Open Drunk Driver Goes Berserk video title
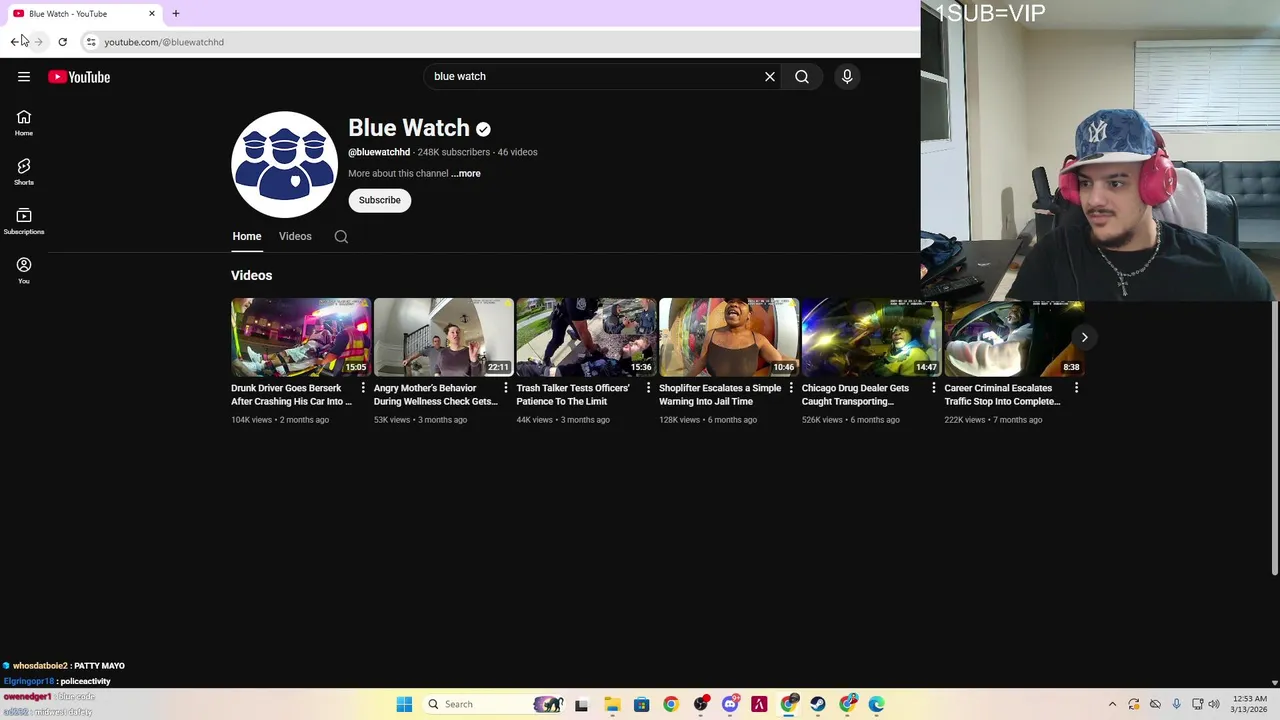The width and height of the screenshot is (1280, 720). pyautogui.click(x=291, y=395)
